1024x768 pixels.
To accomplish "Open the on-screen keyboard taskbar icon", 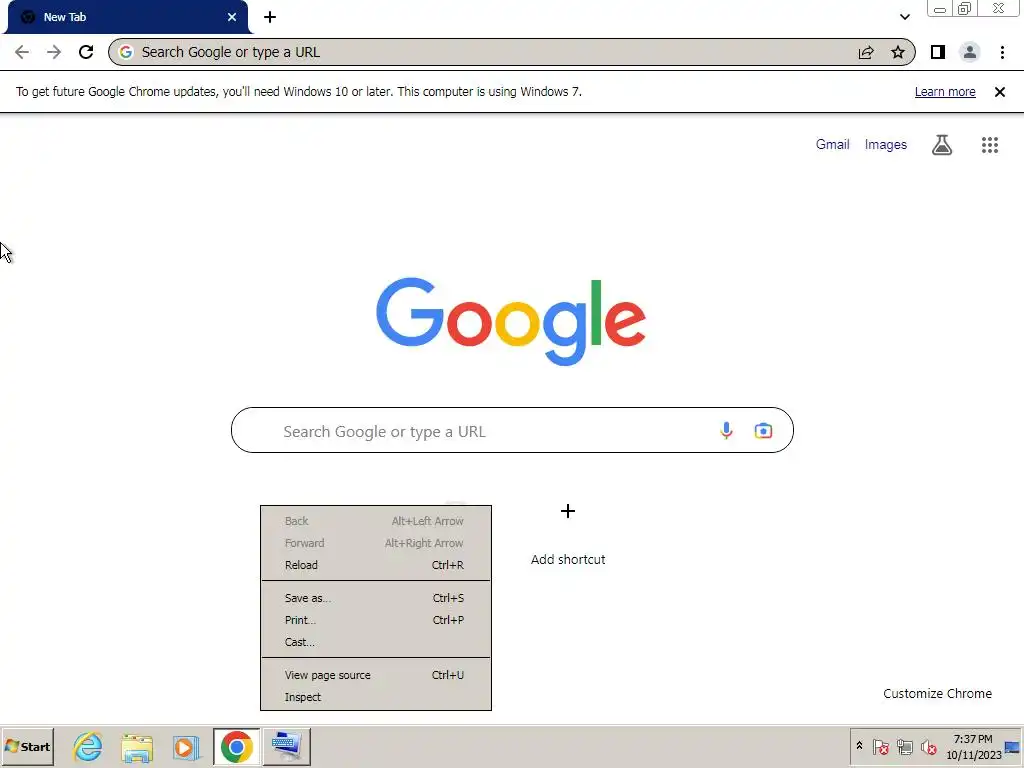I will tap(287, 746).
